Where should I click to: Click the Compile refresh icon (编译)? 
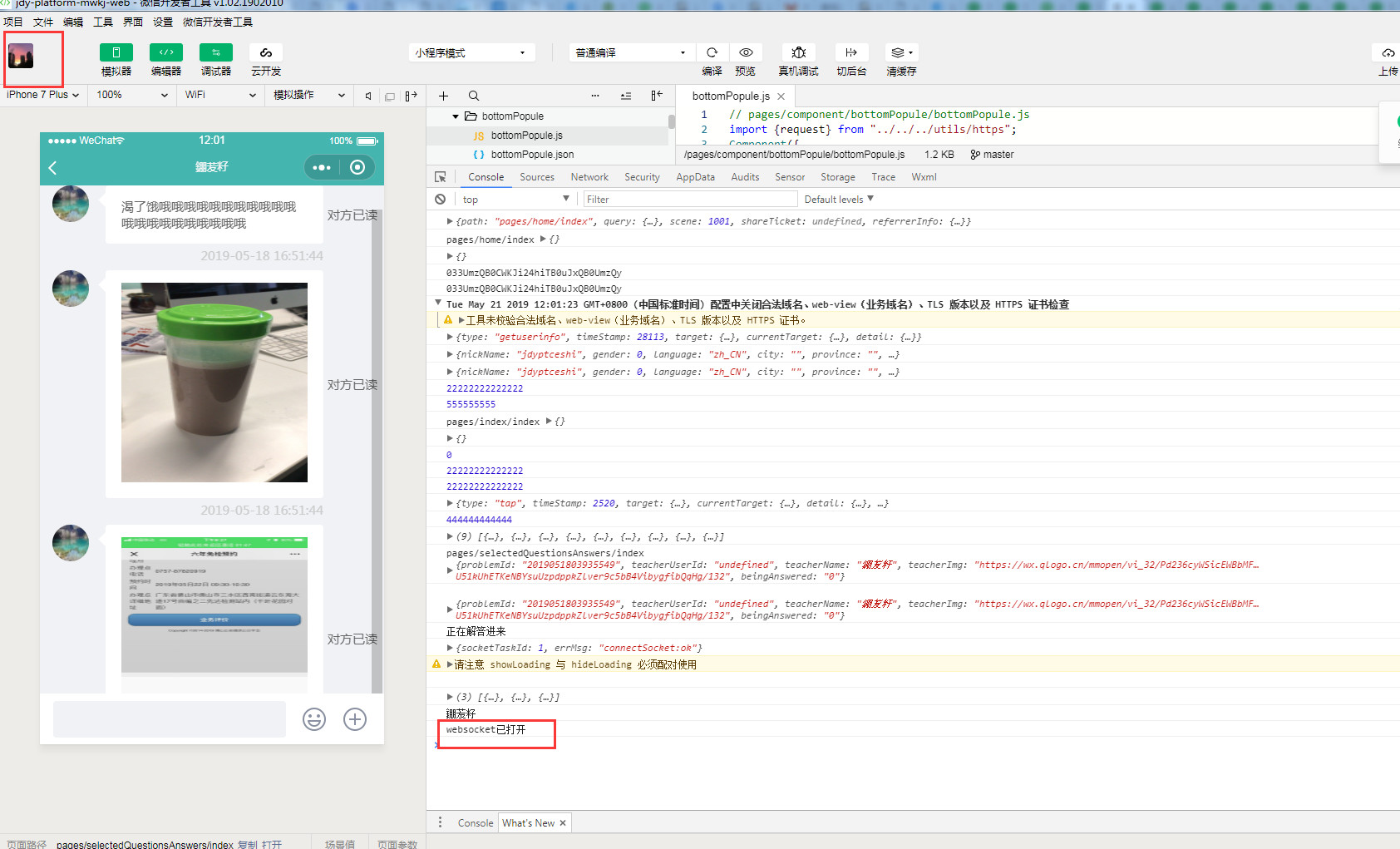tap(712, 52)
